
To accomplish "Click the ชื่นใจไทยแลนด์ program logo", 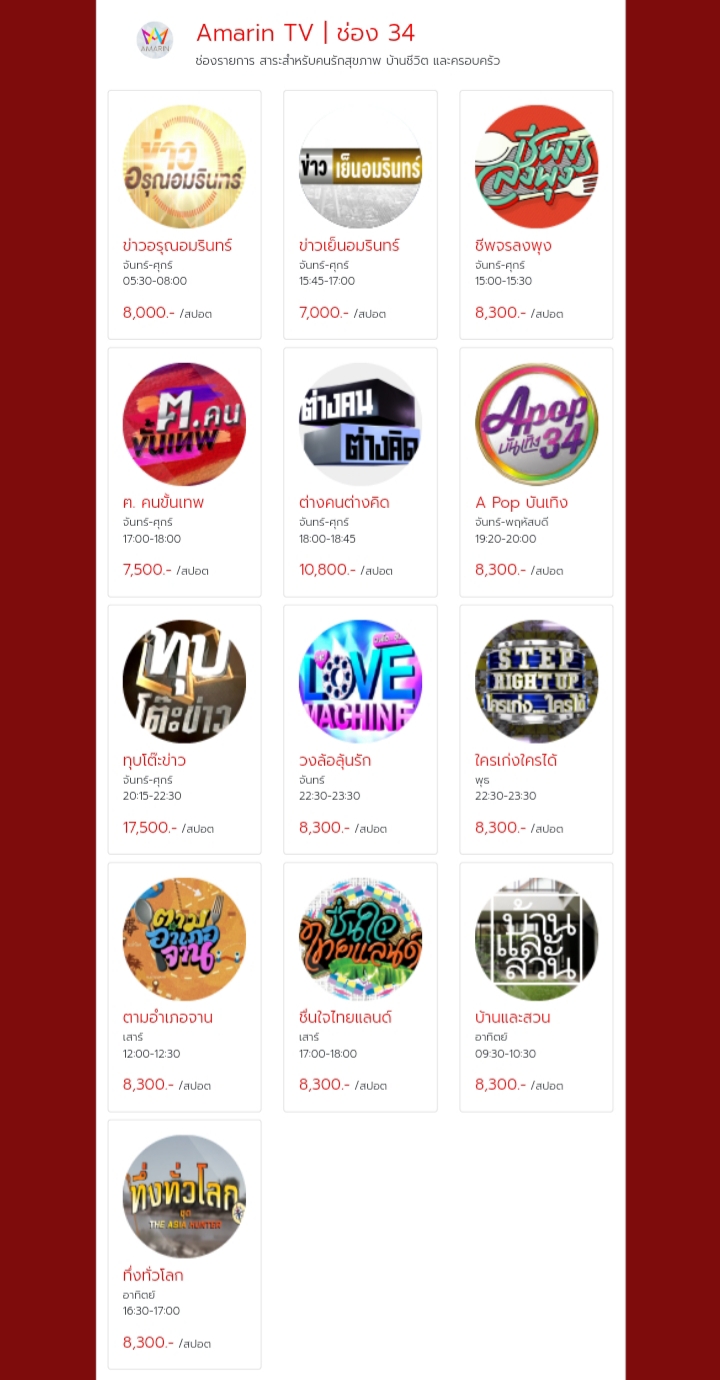I will click(360, 939).
